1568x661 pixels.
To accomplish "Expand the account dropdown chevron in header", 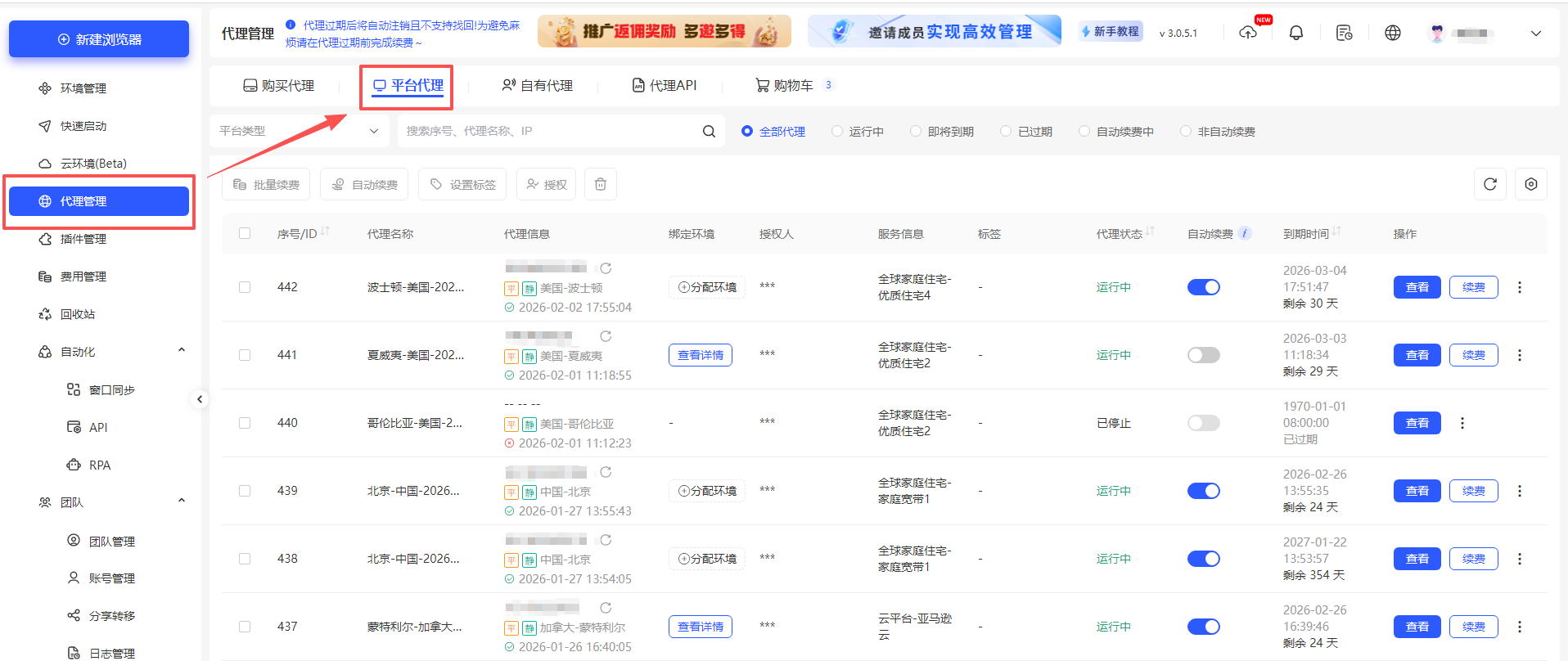I will click(1536, 34).
